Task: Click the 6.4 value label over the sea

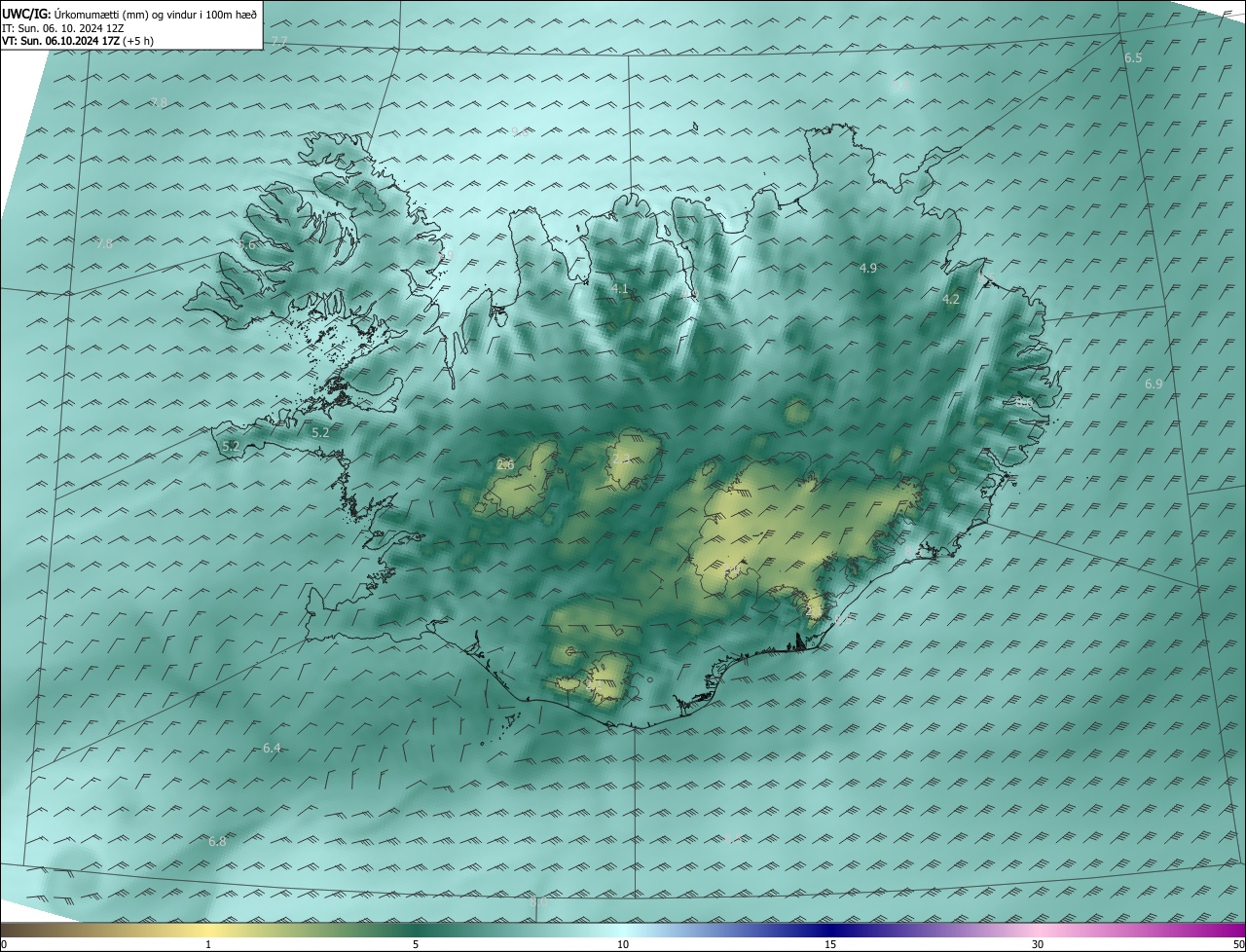Action: (x=272, y=748)
